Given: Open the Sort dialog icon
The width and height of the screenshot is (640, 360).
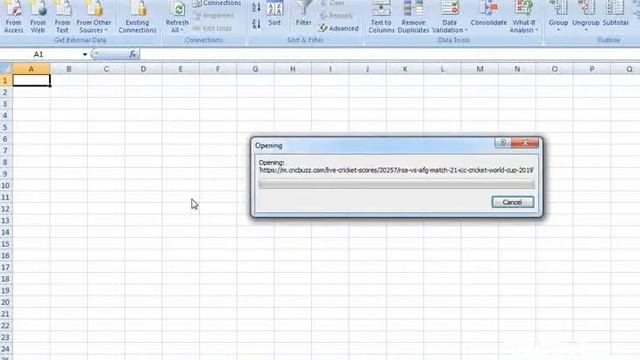Looking at the screenshot, I should (x=275, y=13).
